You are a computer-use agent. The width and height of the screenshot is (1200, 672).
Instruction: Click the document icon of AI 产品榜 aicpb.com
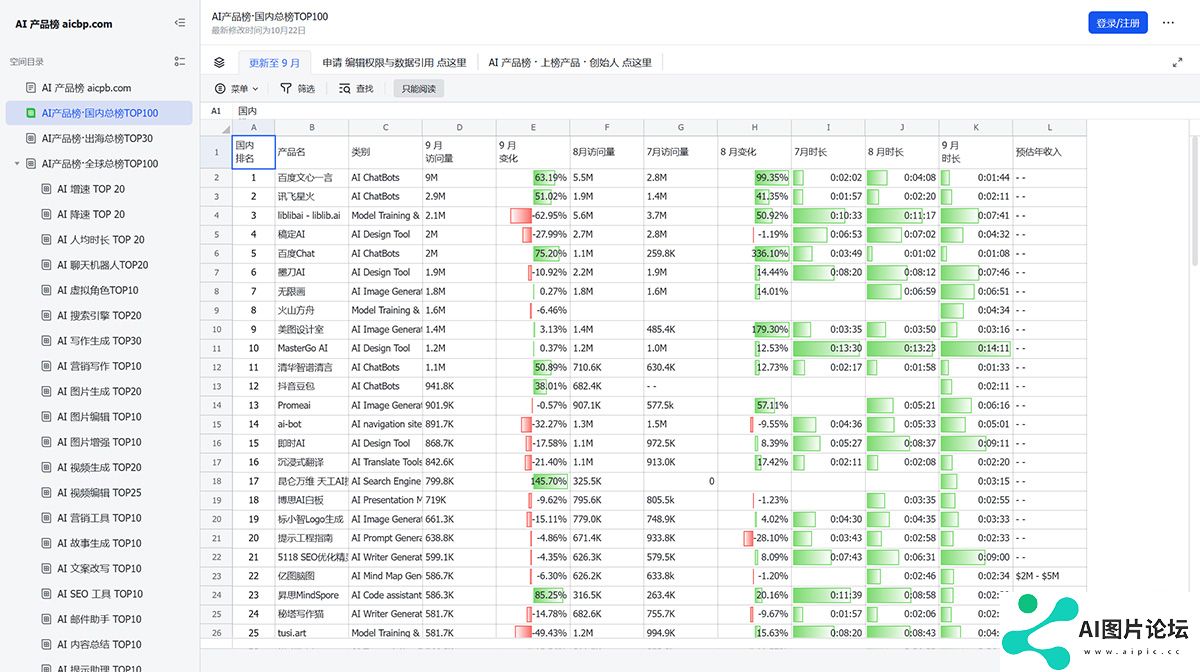click(x=31, y=88)
